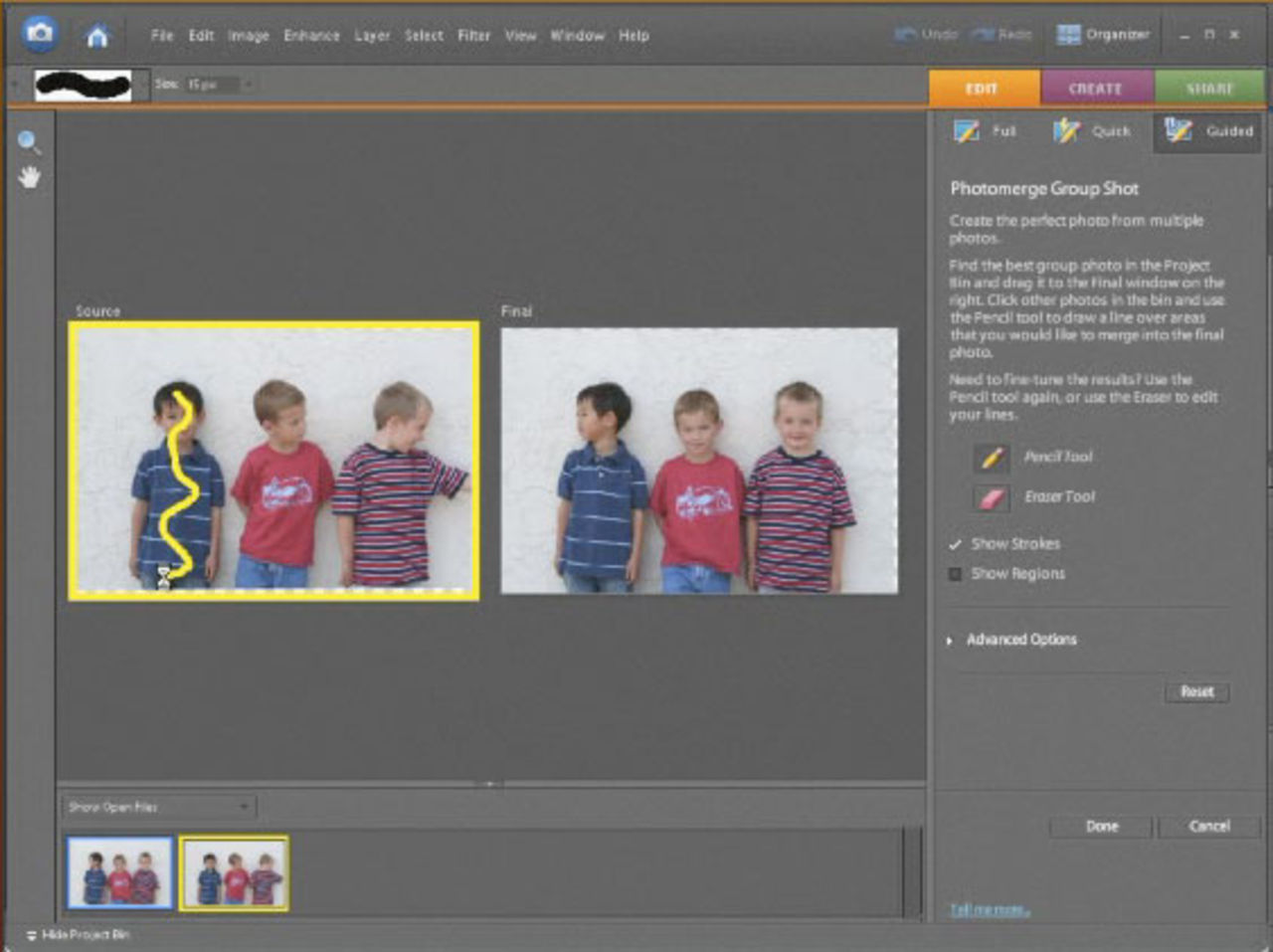The width and height of the screenshot is (1273, 952).
Task: Expand Advanced Options
Action: (1020, 640)
